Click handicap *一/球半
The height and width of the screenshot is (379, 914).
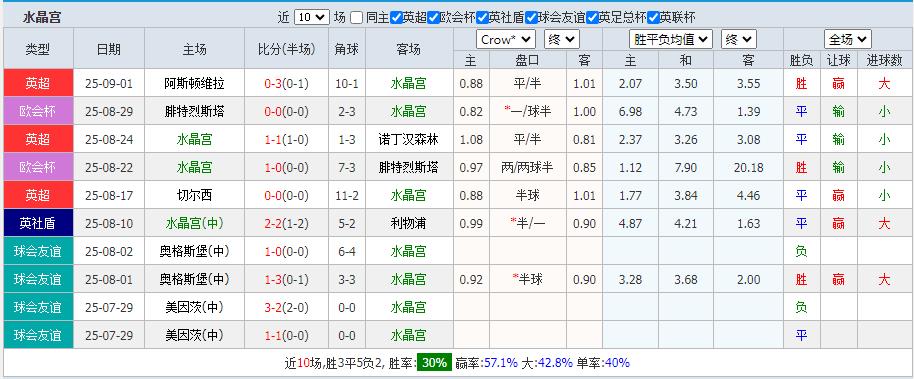[528, 111]
